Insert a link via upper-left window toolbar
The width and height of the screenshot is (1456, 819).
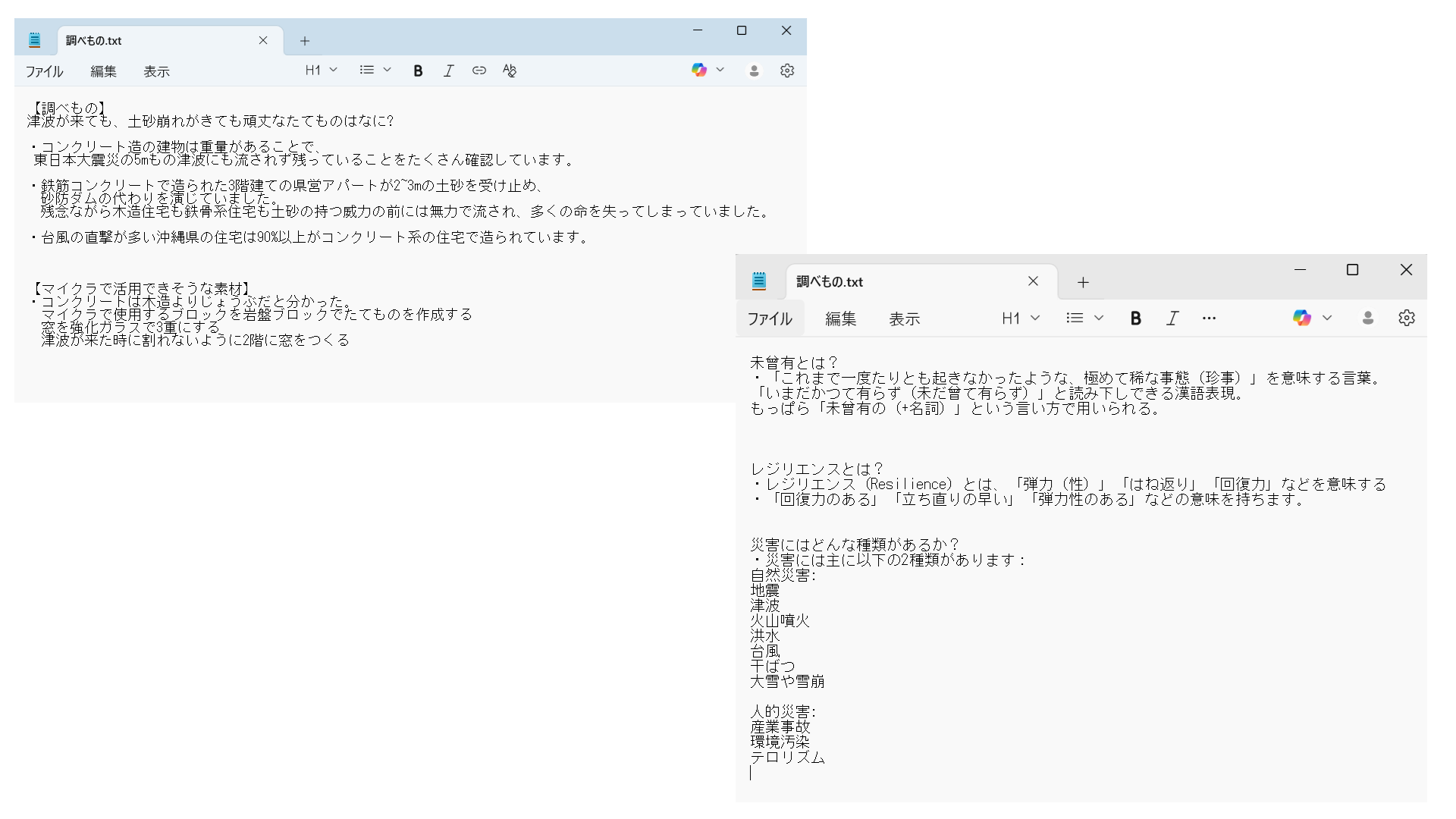click(479, 71)
